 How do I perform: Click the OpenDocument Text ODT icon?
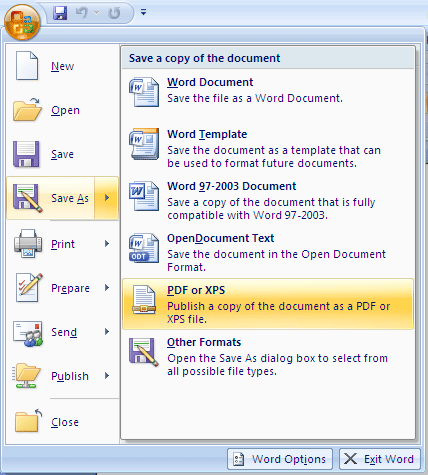tap(144, 248)
